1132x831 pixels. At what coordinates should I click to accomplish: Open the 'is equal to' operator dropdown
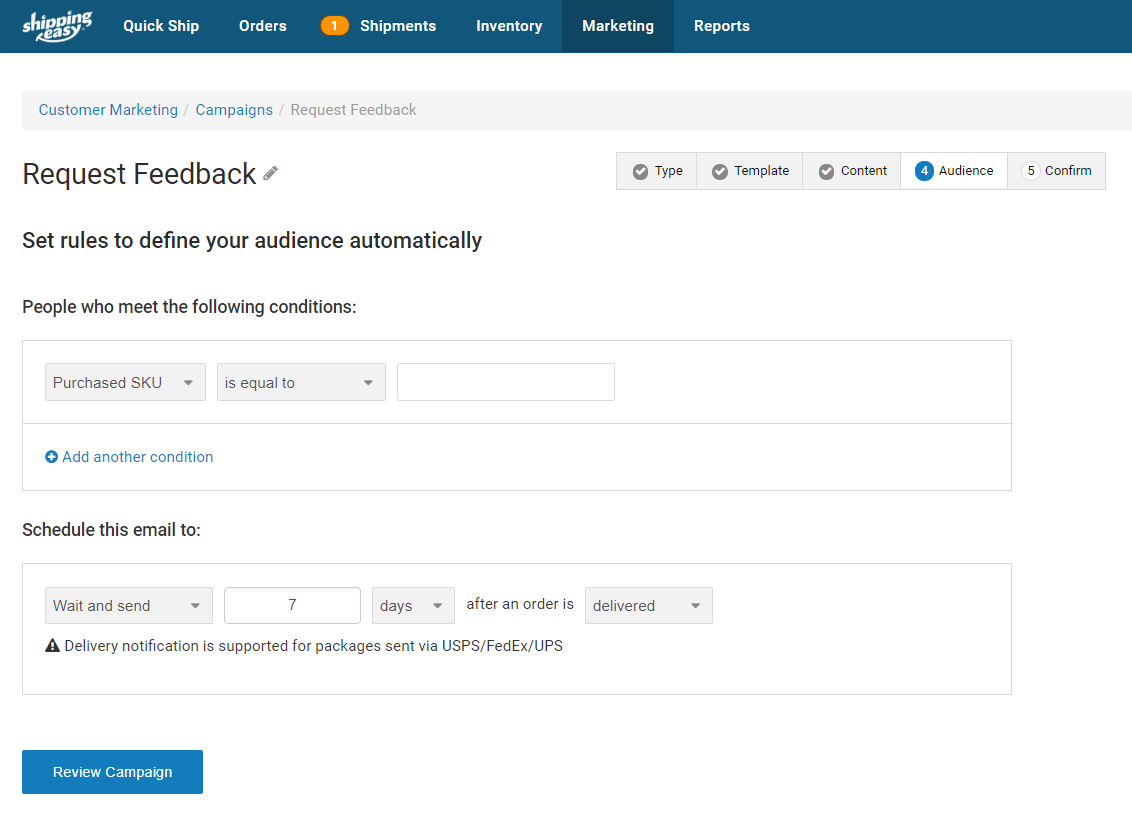point(300,382)
